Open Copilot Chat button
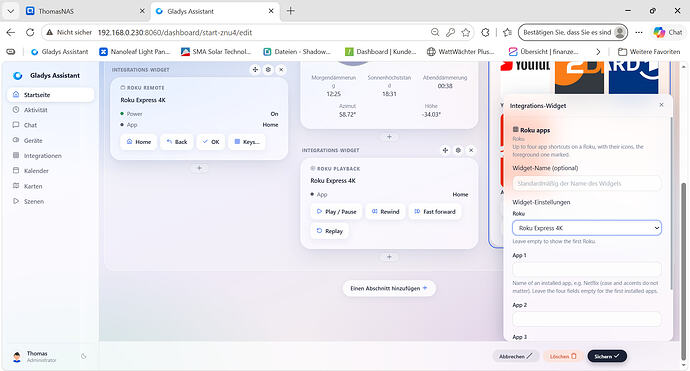This screenshot has height=371, width=690. [x=668, y=32]
